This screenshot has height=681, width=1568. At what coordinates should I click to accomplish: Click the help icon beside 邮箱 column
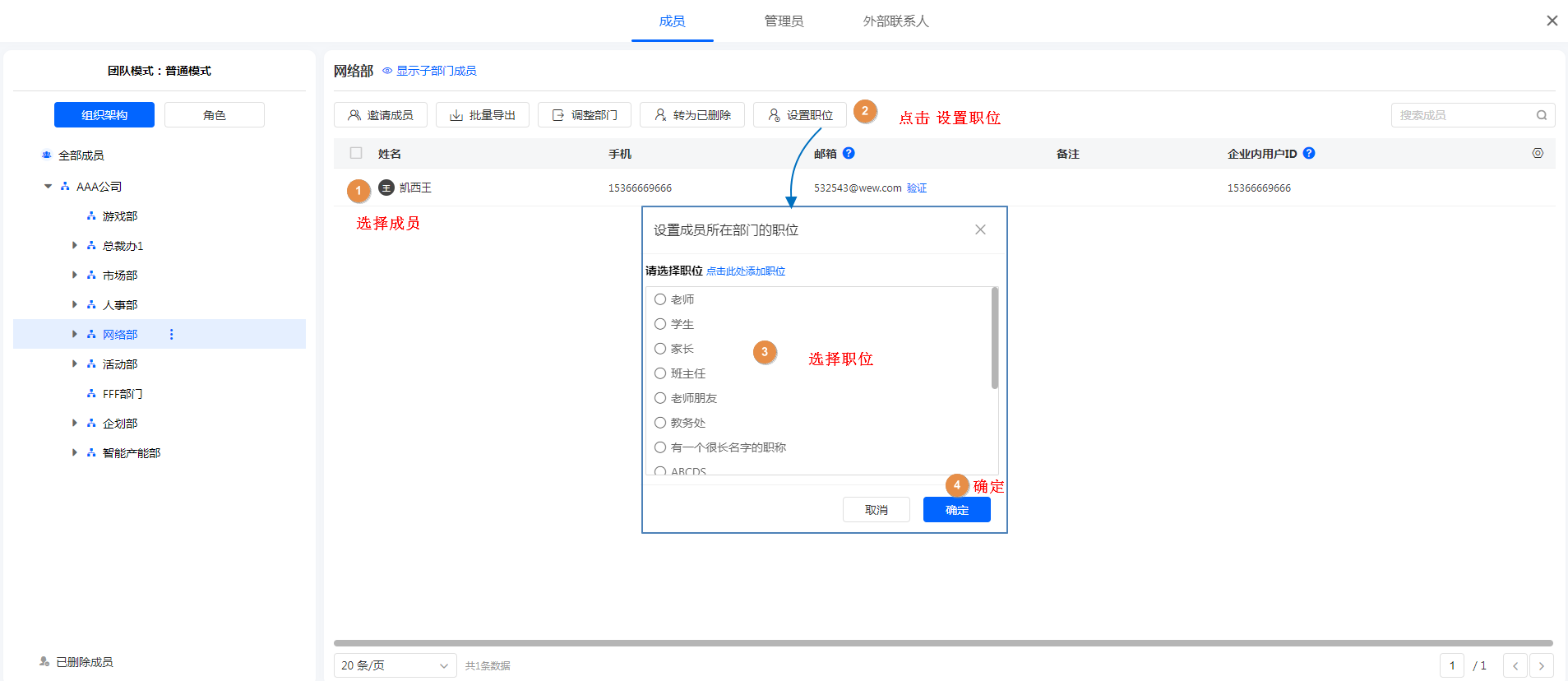tap(849, 153)
